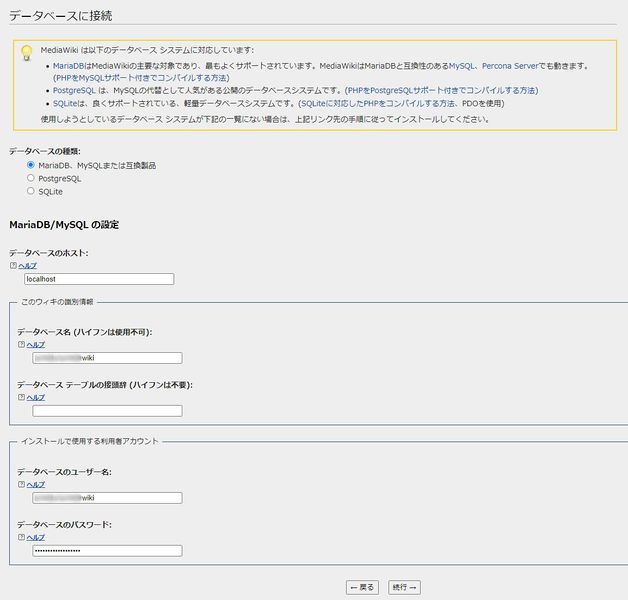Open PHPをMySQLサポート付きでコンパイルする方法 link
The image size is (628, 600).
(x=142, y=77)
